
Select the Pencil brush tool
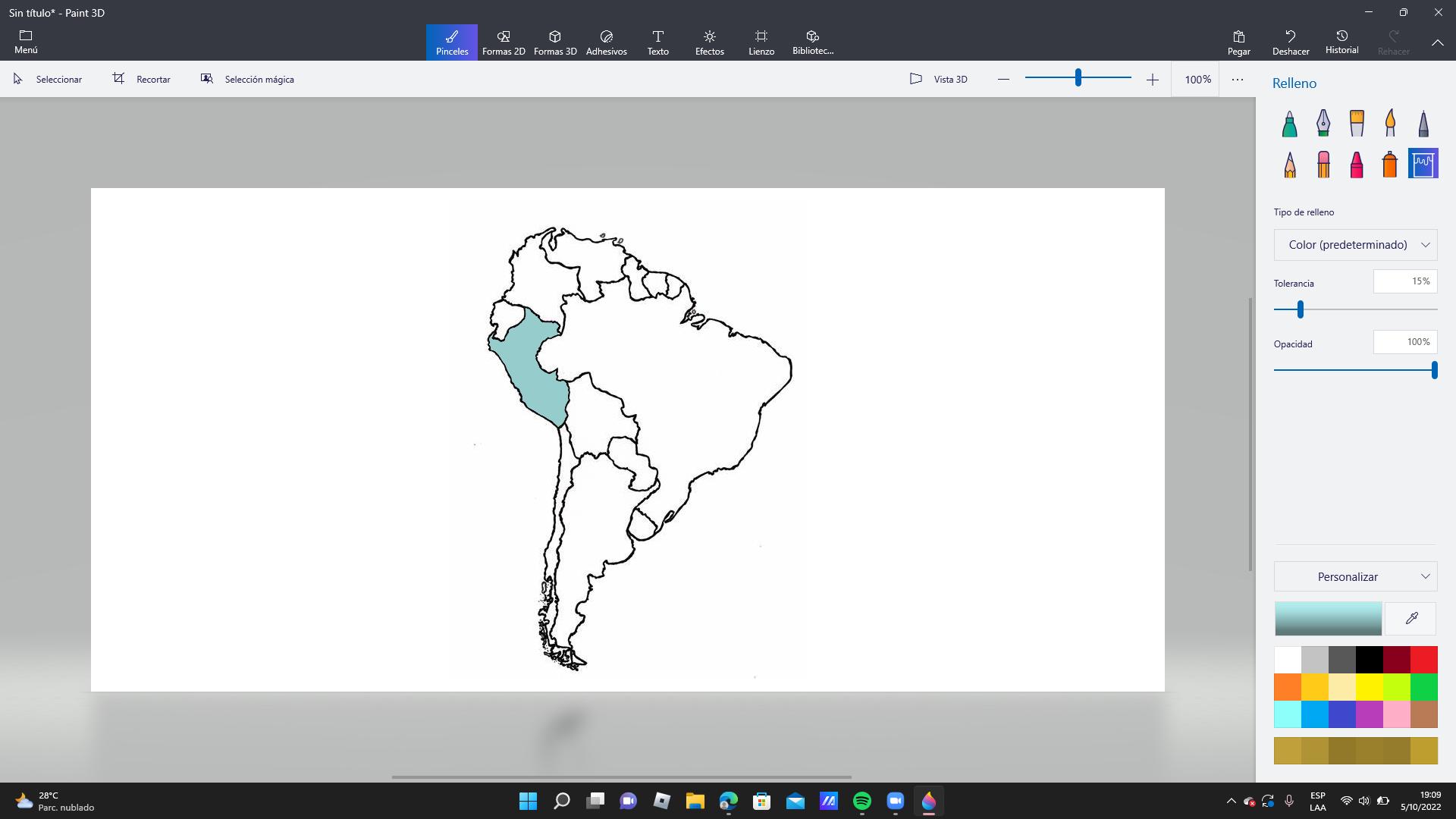1289,165
